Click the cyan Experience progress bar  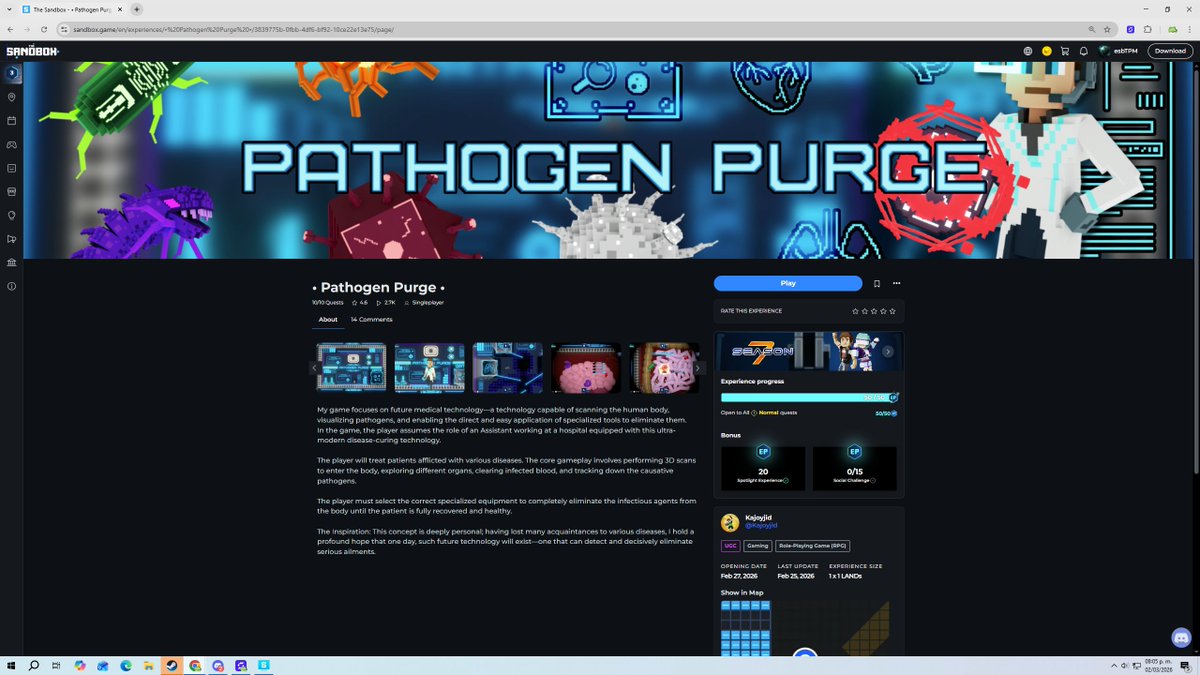805,397
